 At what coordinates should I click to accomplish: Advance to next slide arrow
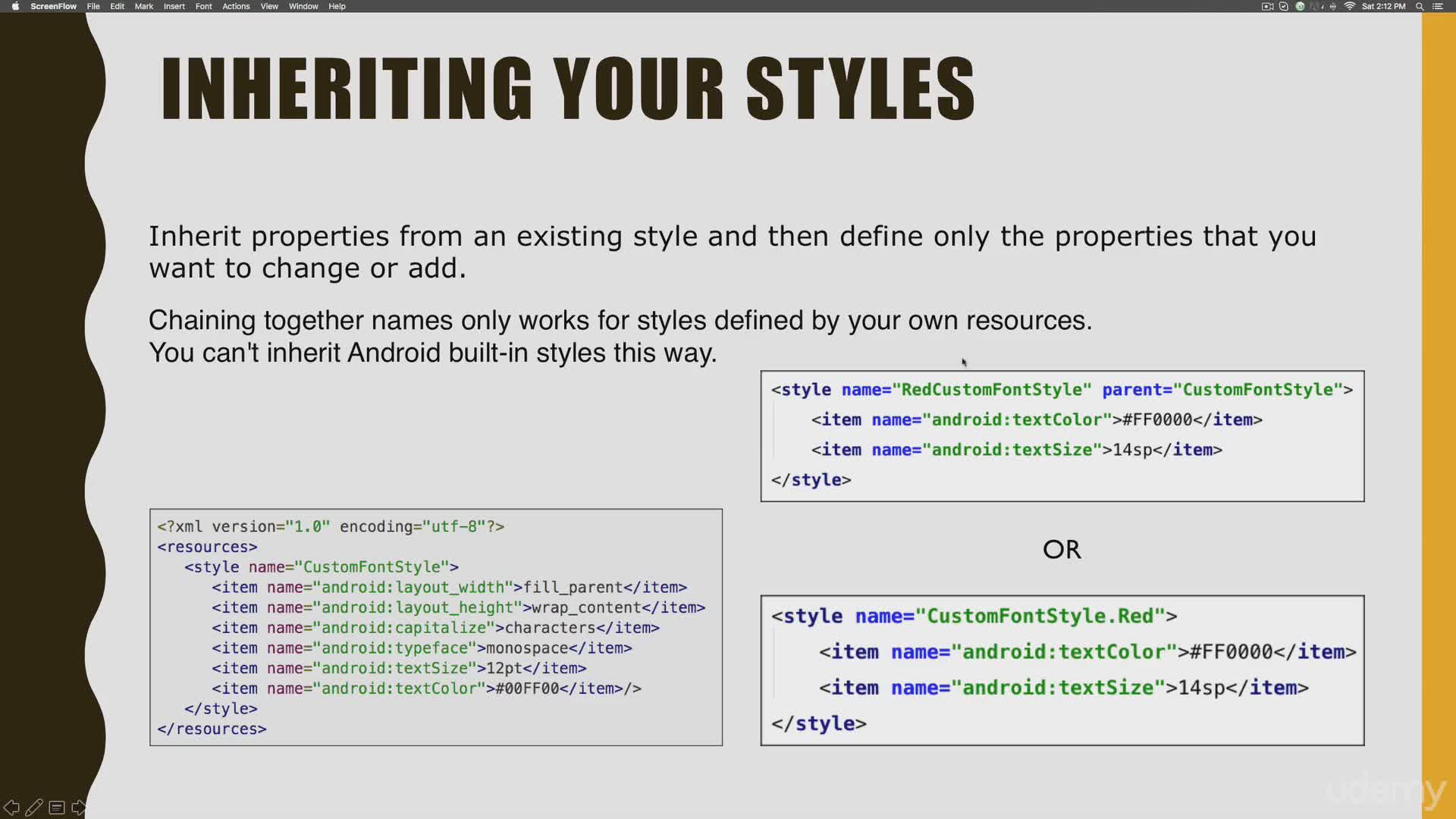(78, 808)
